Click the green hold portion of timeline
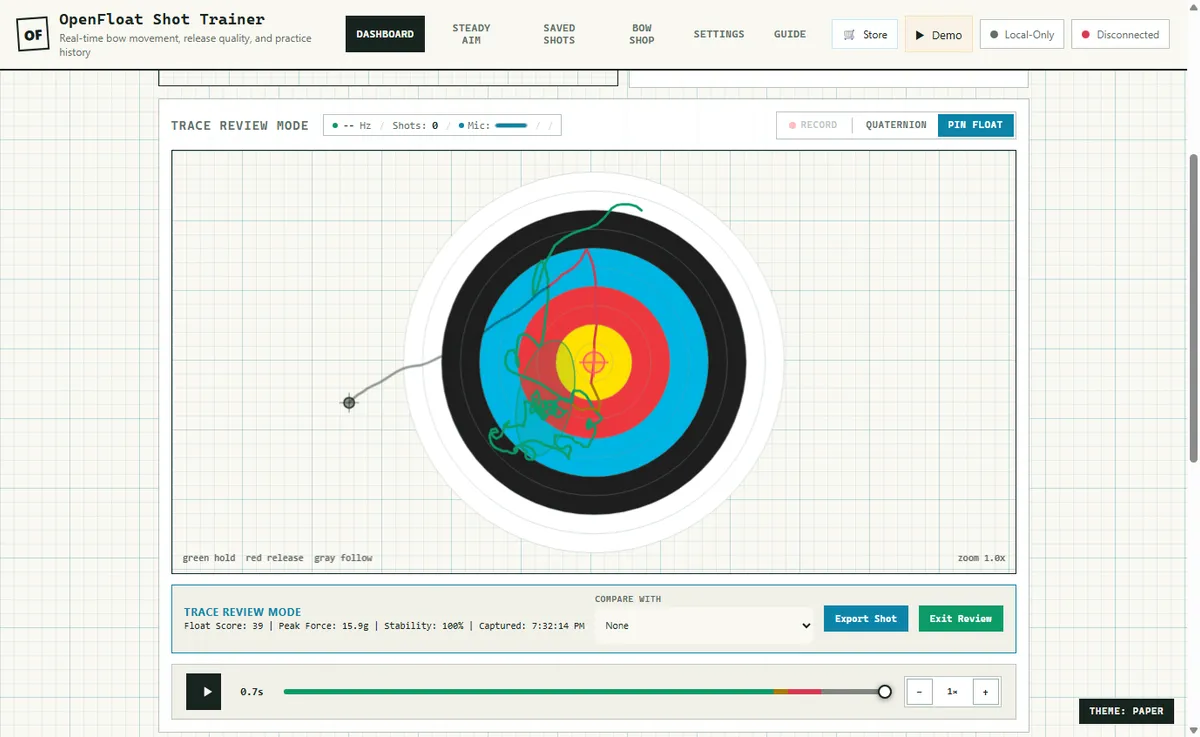 click(x=528, y=691)
